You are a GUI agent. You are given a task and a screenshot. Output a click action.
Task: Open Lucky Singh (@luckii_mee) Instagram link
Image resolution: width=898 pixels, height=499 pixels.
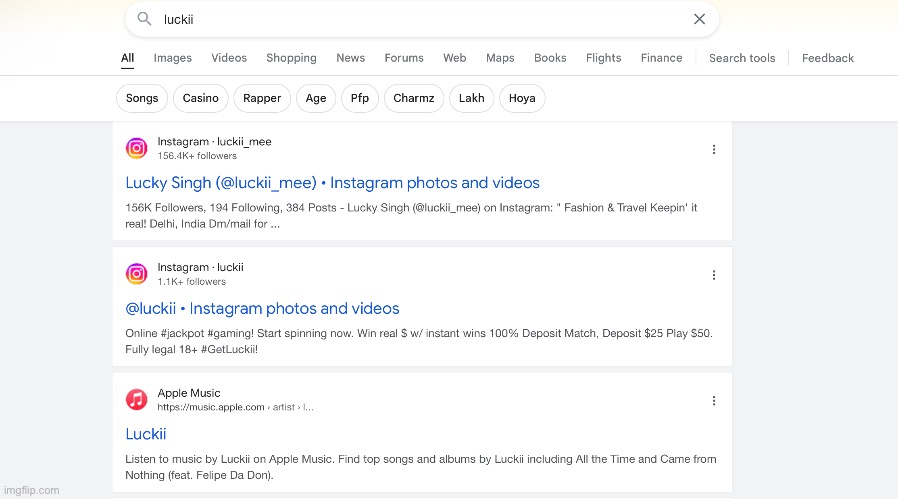click(332, 183)
